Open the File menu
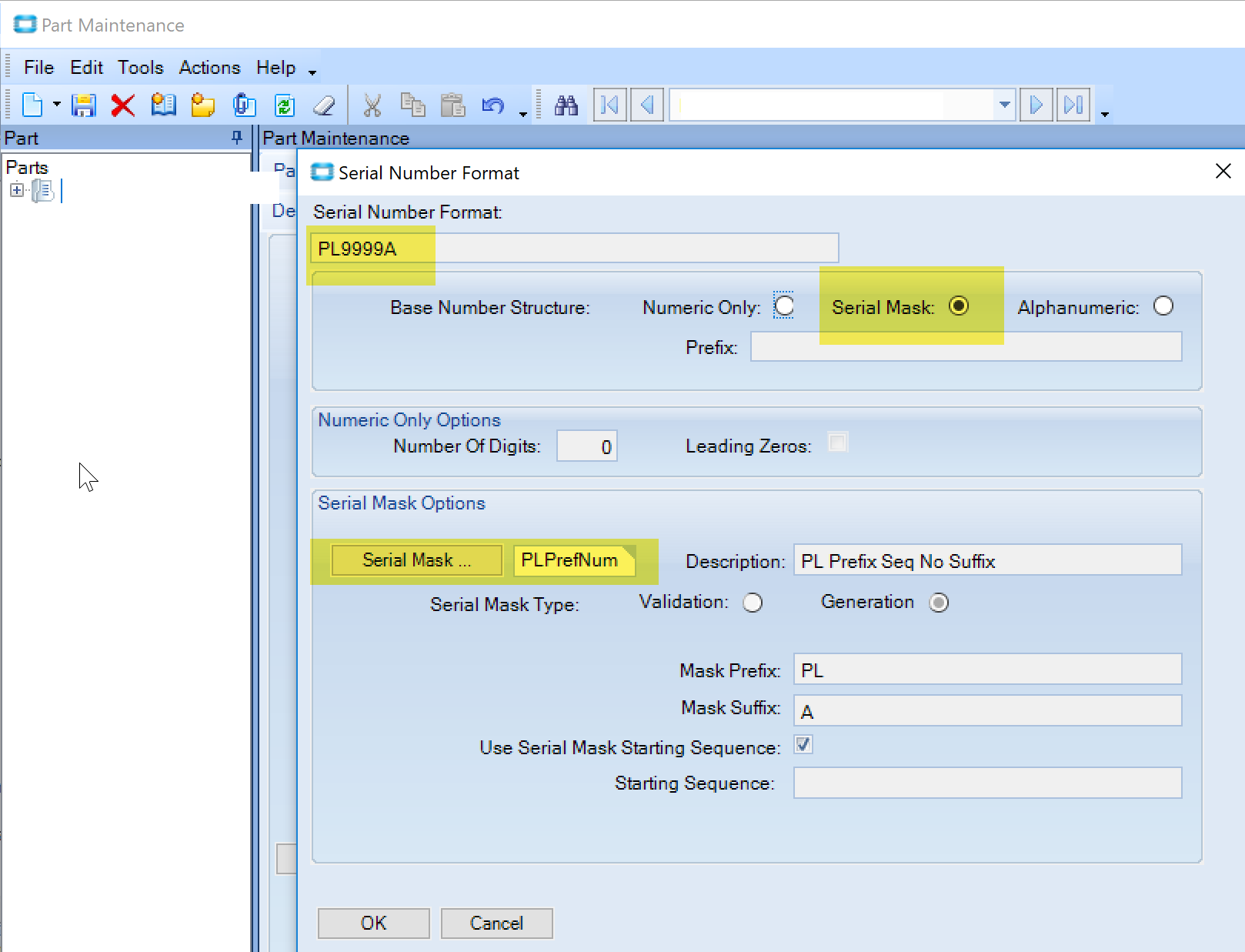Image resolution: width=1245 pixels, height=952 pixels. (38, 68)
